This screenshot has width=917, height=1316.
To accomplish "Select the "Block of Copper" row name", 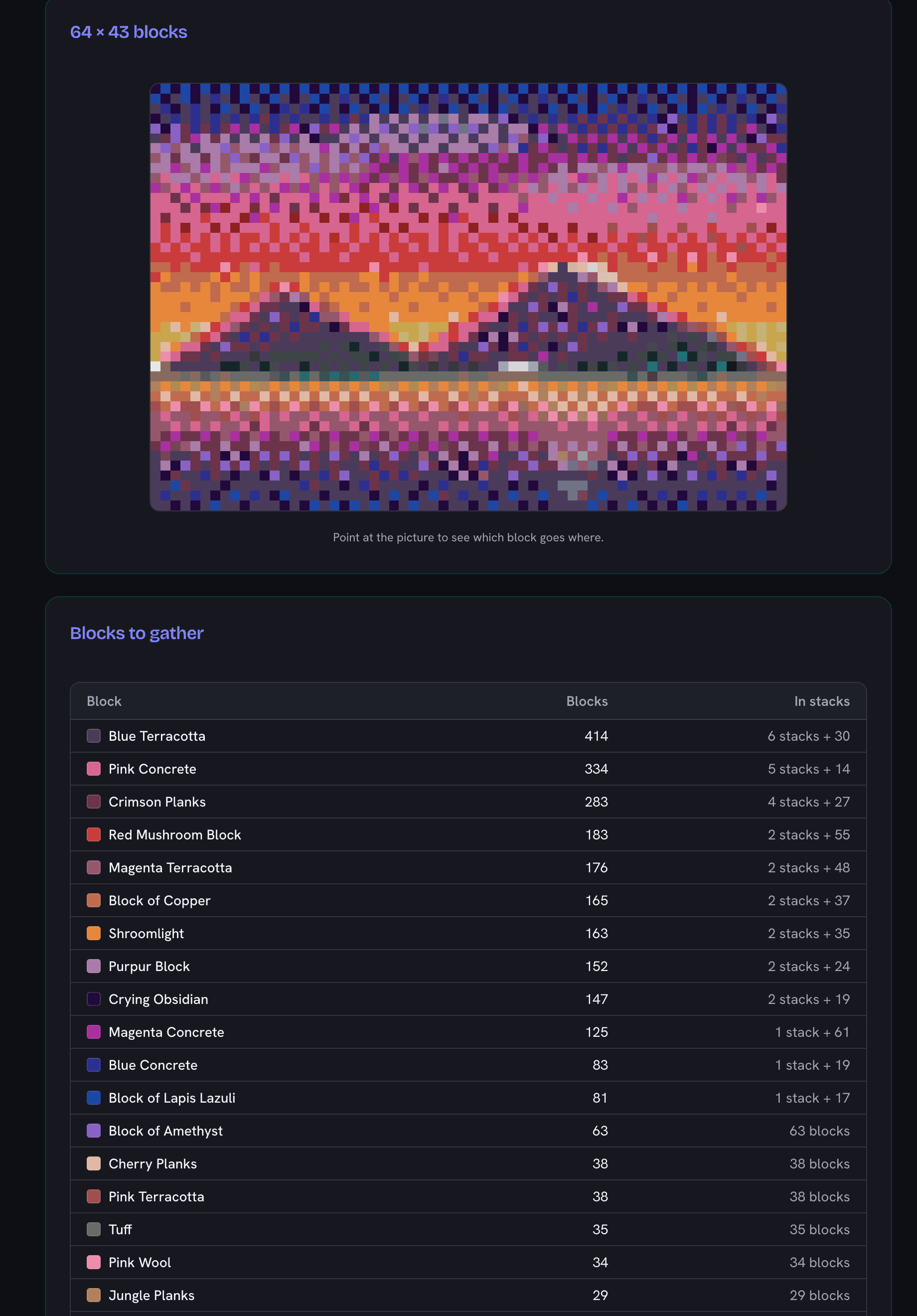I will [x=159, y=900].
